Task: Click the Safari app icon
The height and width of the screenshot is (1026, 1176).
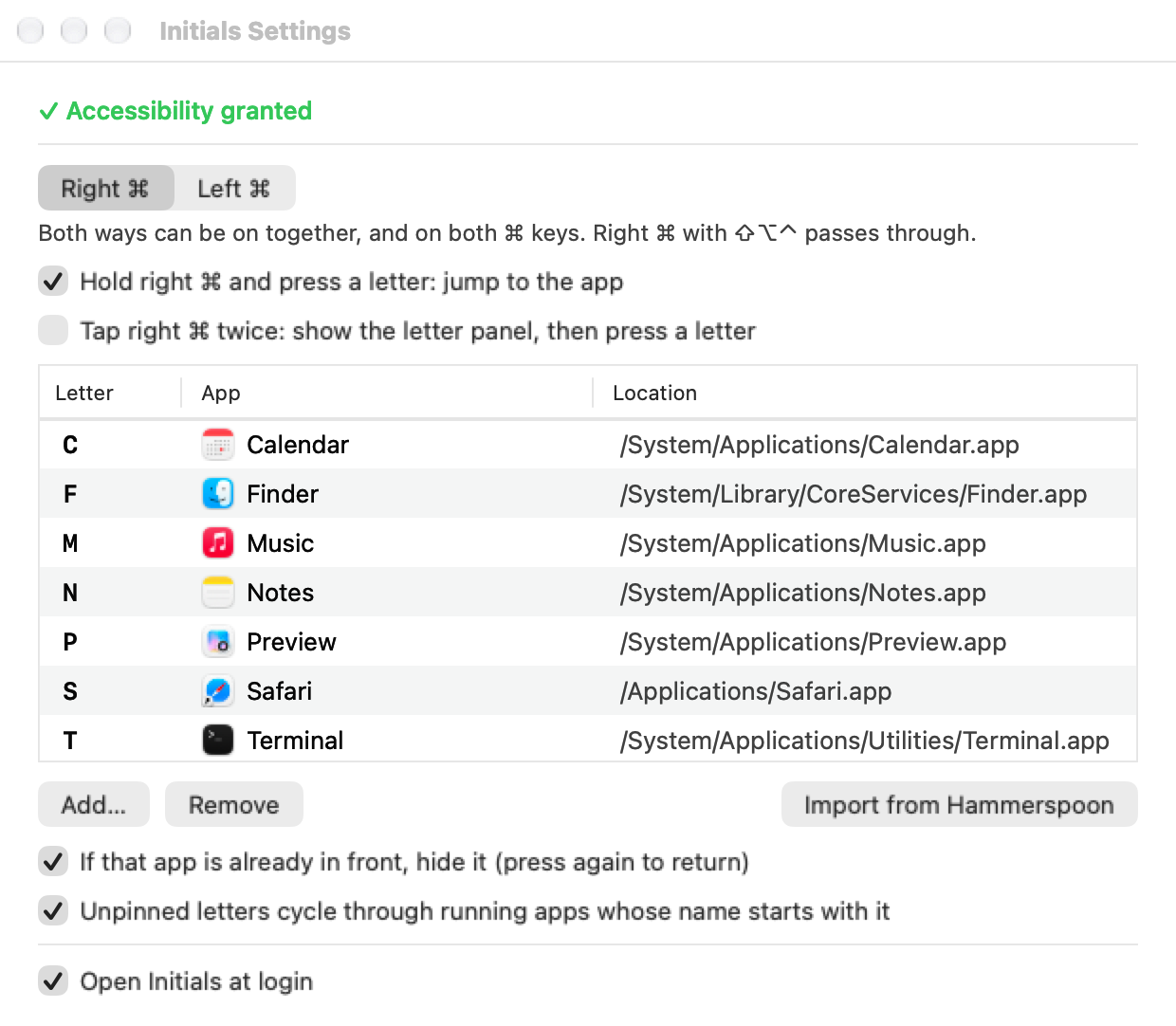Action: point(218,691)
